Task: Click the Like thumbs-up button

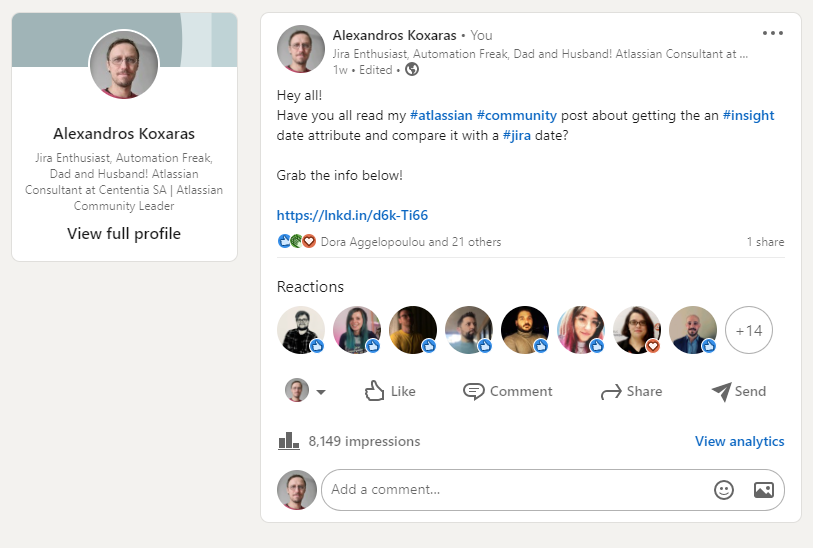Action: point(390,391)
